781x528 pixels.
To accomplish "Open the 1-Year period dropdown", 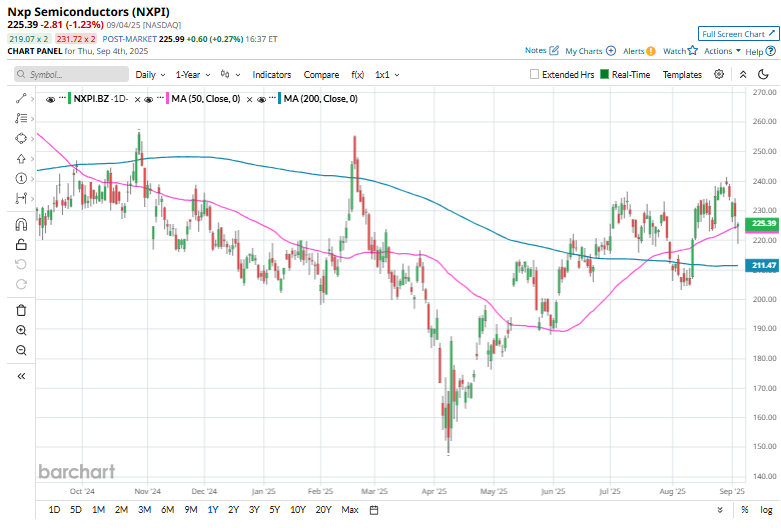I will (x=193, y=74).
